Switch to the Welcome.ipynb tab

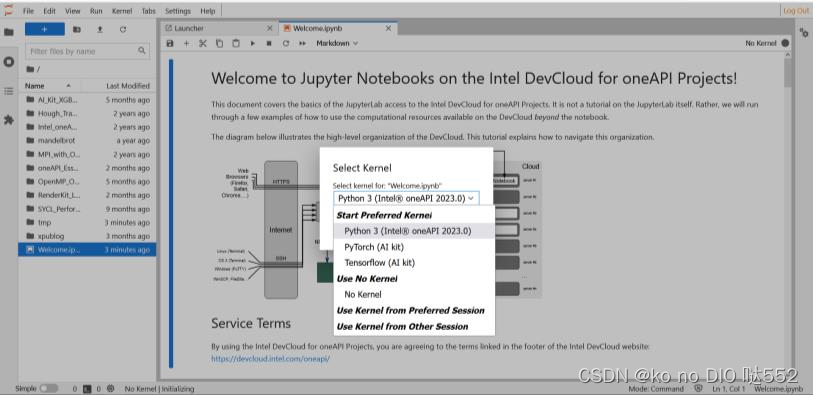tap(338, 29)
